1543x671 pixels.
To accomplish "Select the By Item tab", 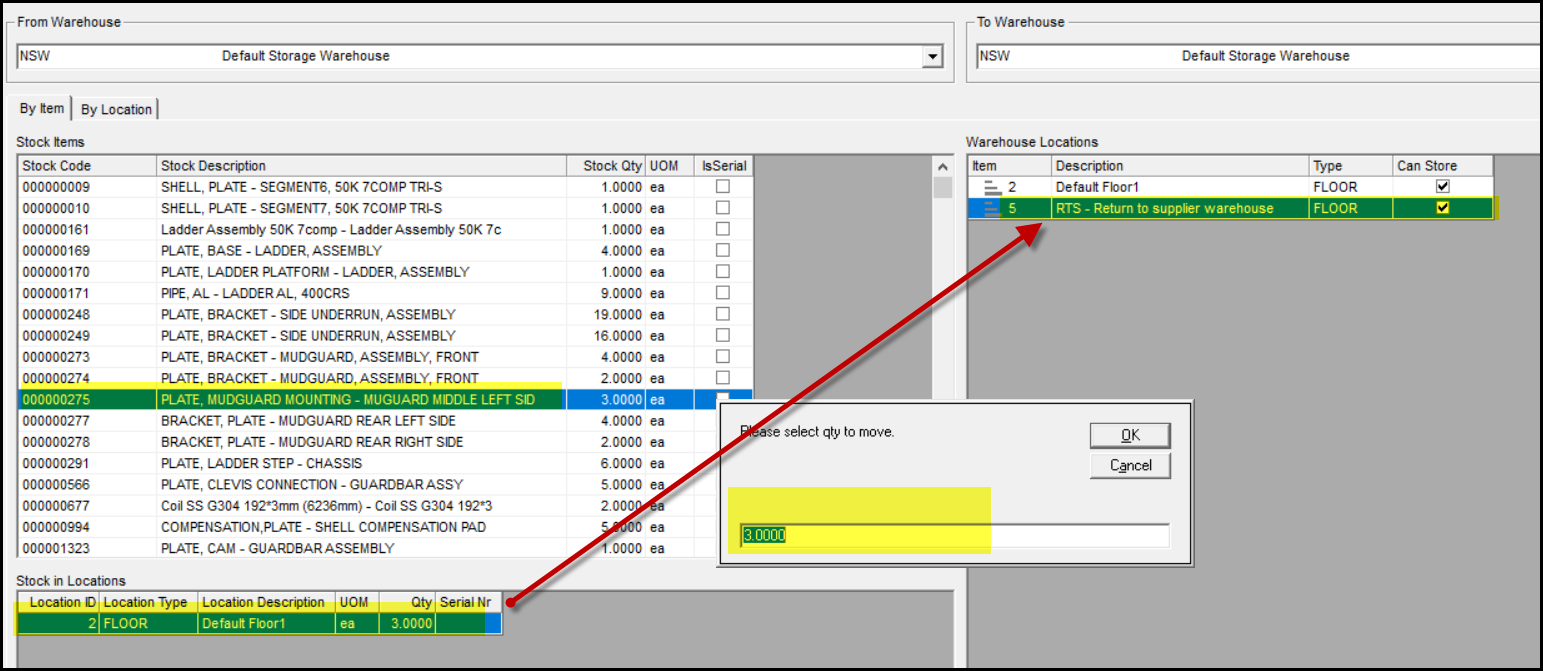I will coord(42,109).
